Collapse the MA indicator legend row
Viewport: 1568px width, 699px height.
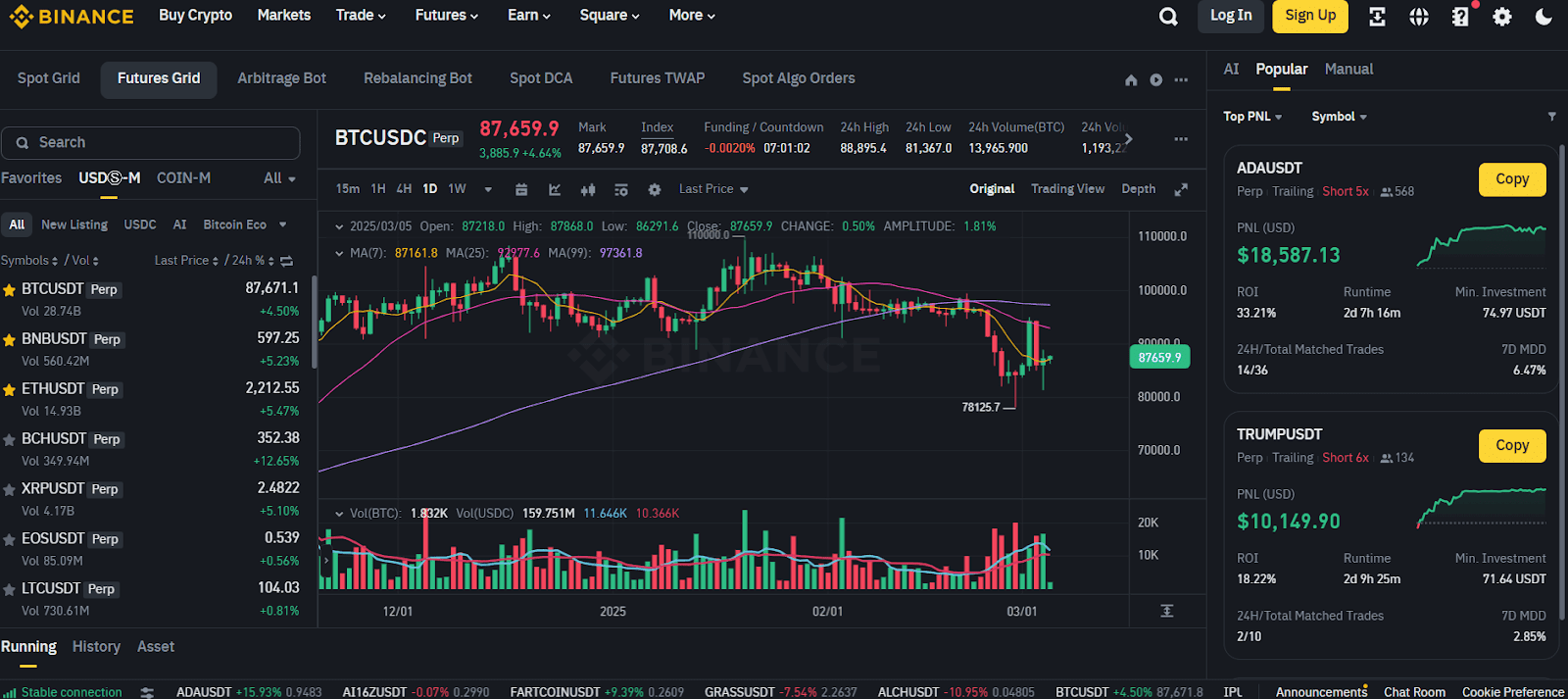pos(339,253)
